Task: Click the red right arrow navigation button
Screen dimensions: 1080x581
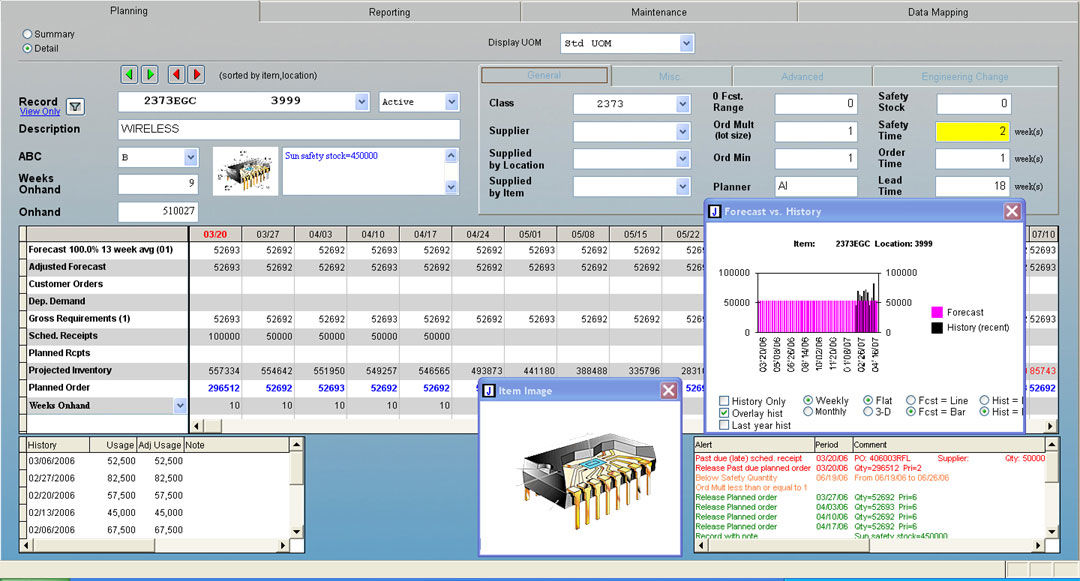Action: pyautogui.click(x=197, y=74)
